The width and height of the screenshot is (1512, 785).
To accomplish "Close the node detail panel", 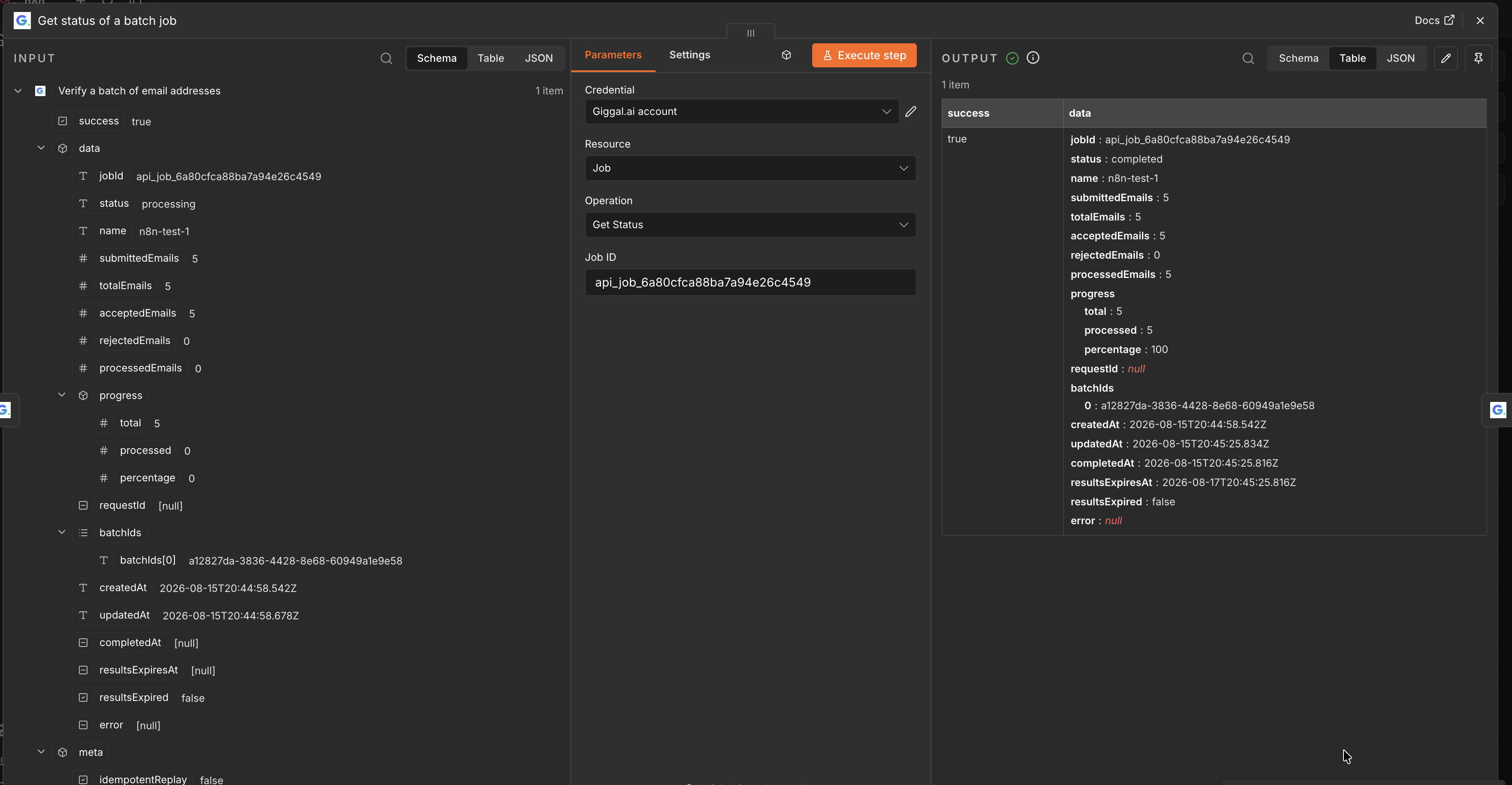I will click(x=1480, y=21).
